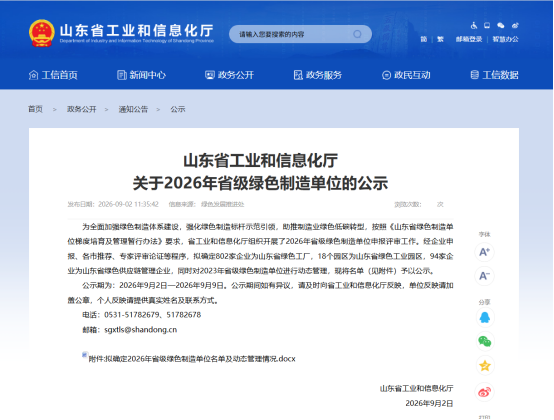Viewport: 554px width, 420px height.
Task: Share to Qzone star icon
Action: pyautogui.click(x=485, y=366)
